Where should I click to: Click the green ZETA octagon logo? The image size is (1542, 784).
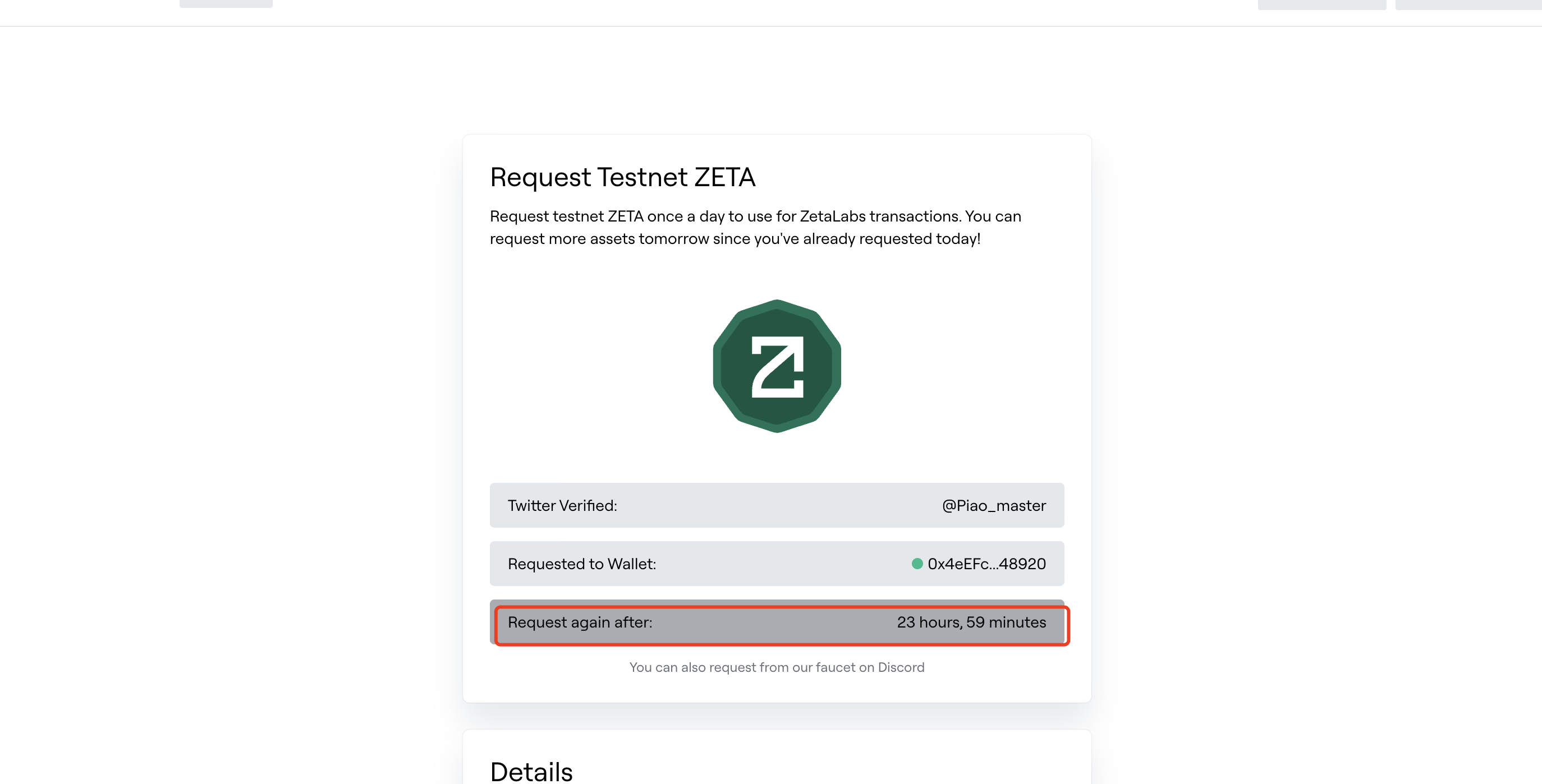(777, 366)
